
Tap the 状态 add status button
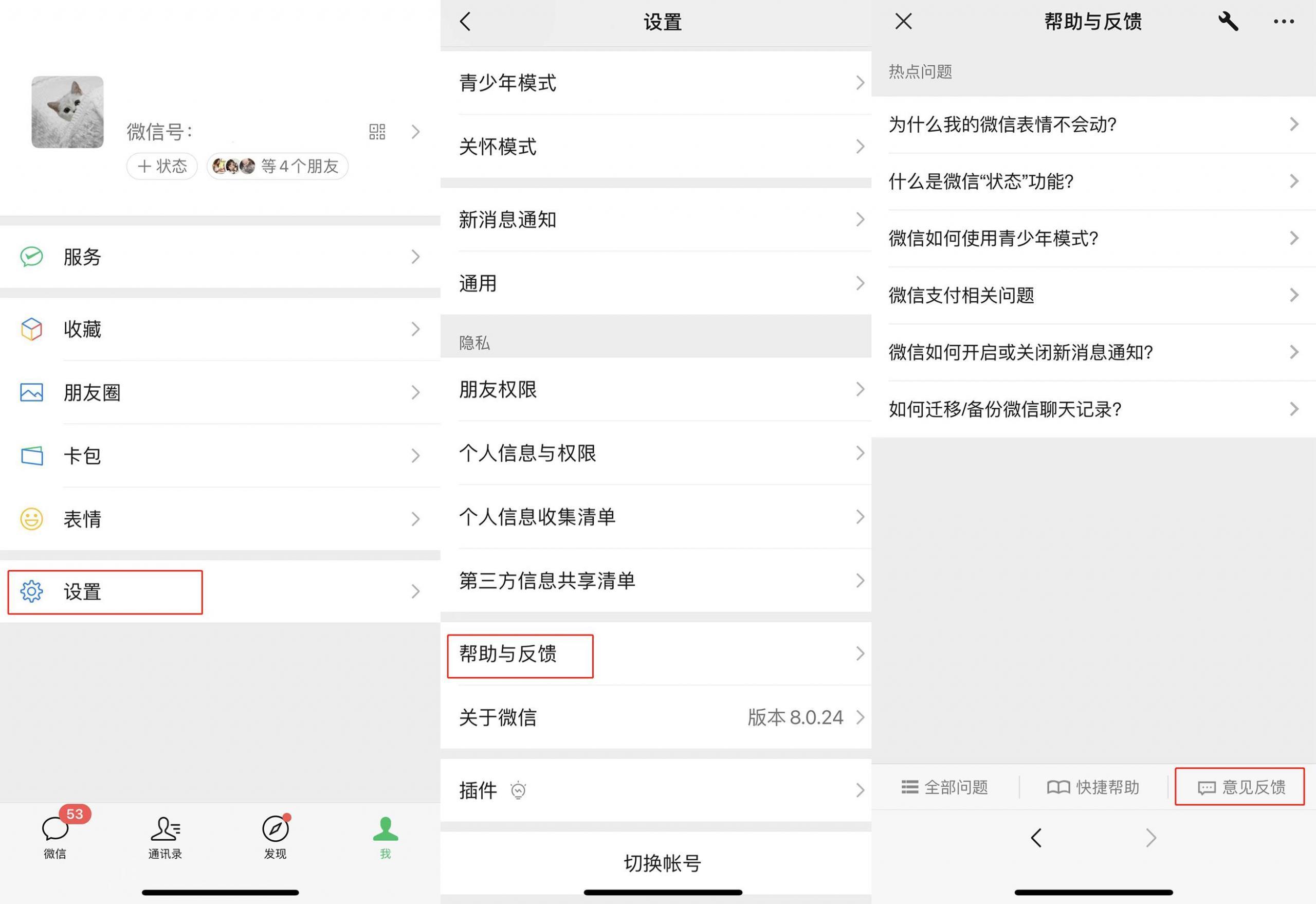click(x=162, y=166)
